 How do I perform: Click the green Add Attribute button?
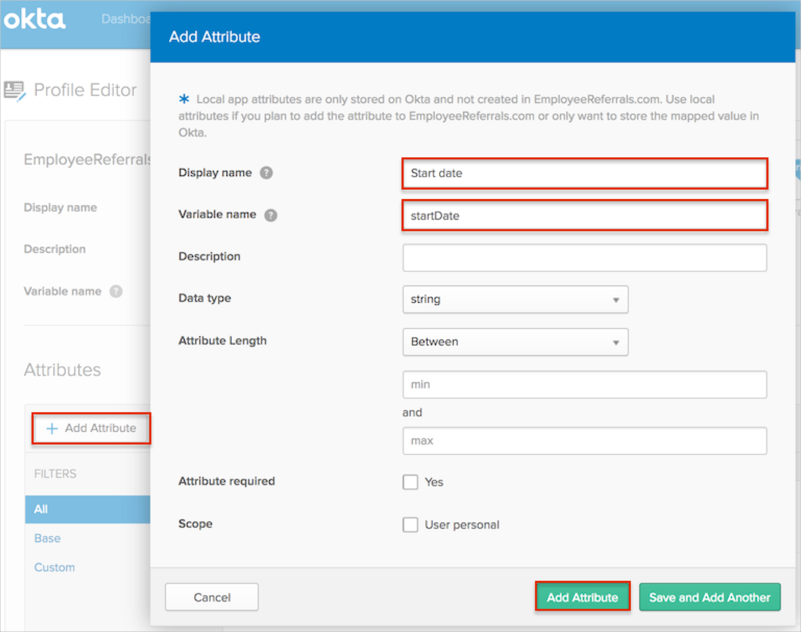tap(582, 597)
